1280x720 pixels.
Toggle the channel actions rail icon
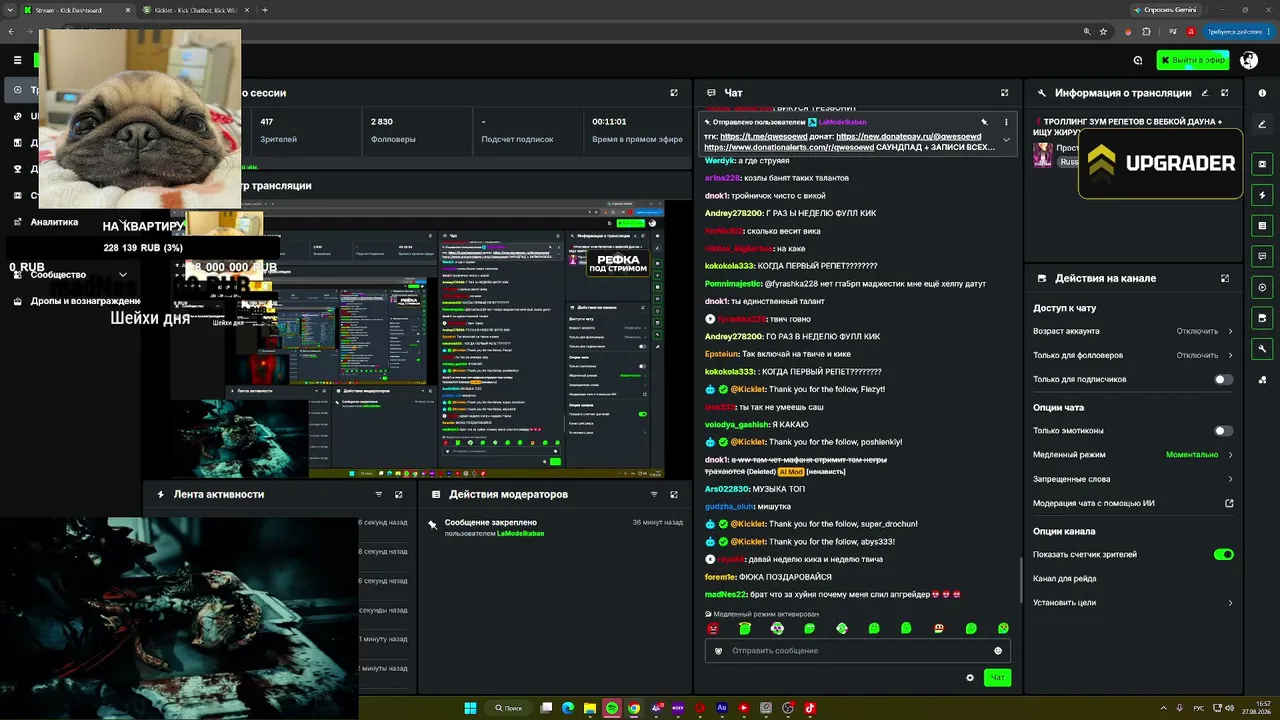pos(1262,318)
